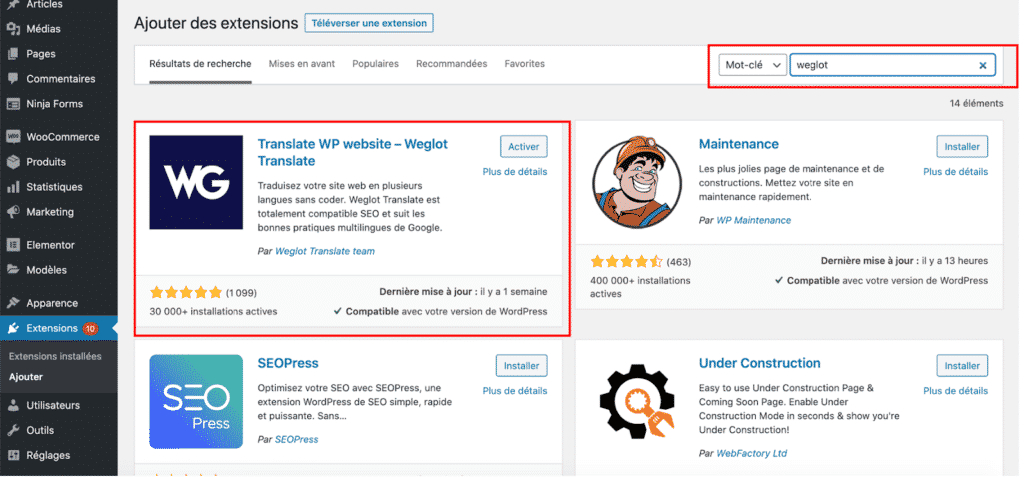Open Plus de détails for SEOPress
This screenshot has width=1024, height=477.
coord(515,391)
